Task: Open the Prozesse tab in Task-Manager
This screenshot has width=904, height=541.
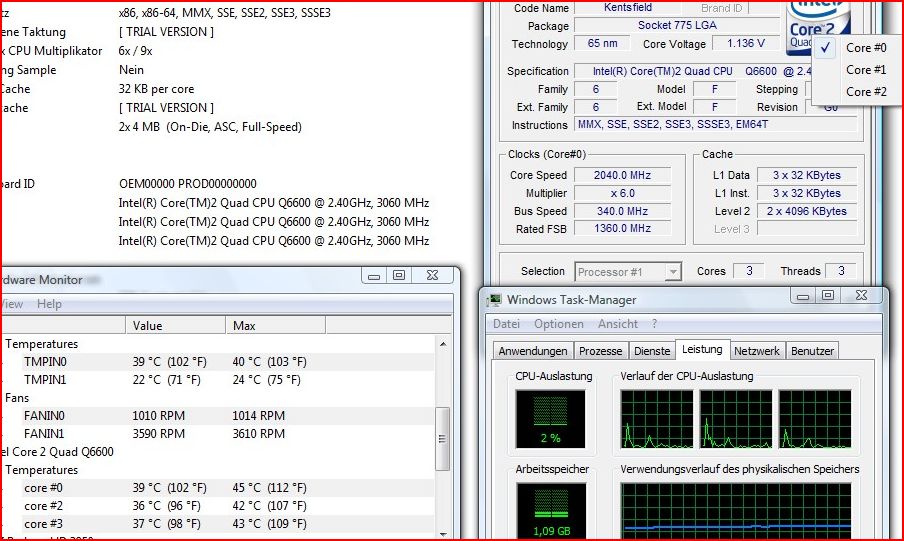Action: (600, 351)
